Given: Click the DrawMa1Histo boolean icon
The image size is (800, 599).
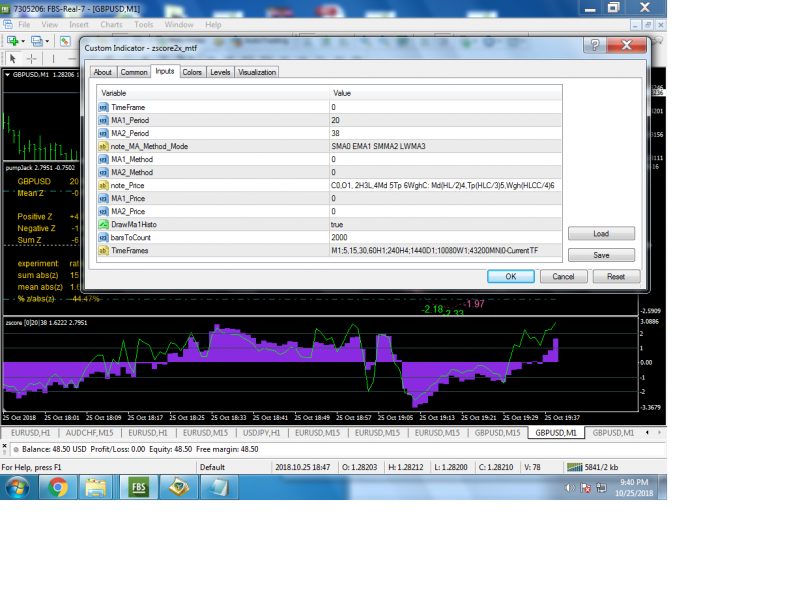Looking at the screenshot, I should pyautogui.click(x=104, y=224).
